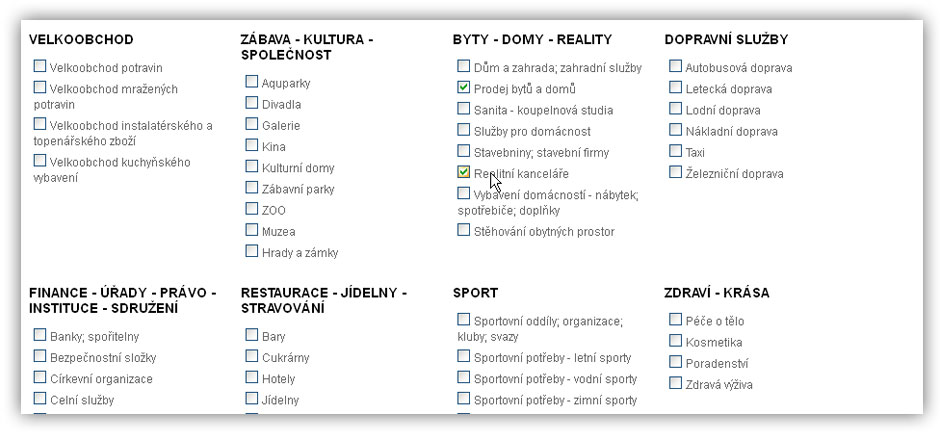Check the Kosmetika checkbox
The height and width of the screenshot is (435, 940).
point(676,341)
